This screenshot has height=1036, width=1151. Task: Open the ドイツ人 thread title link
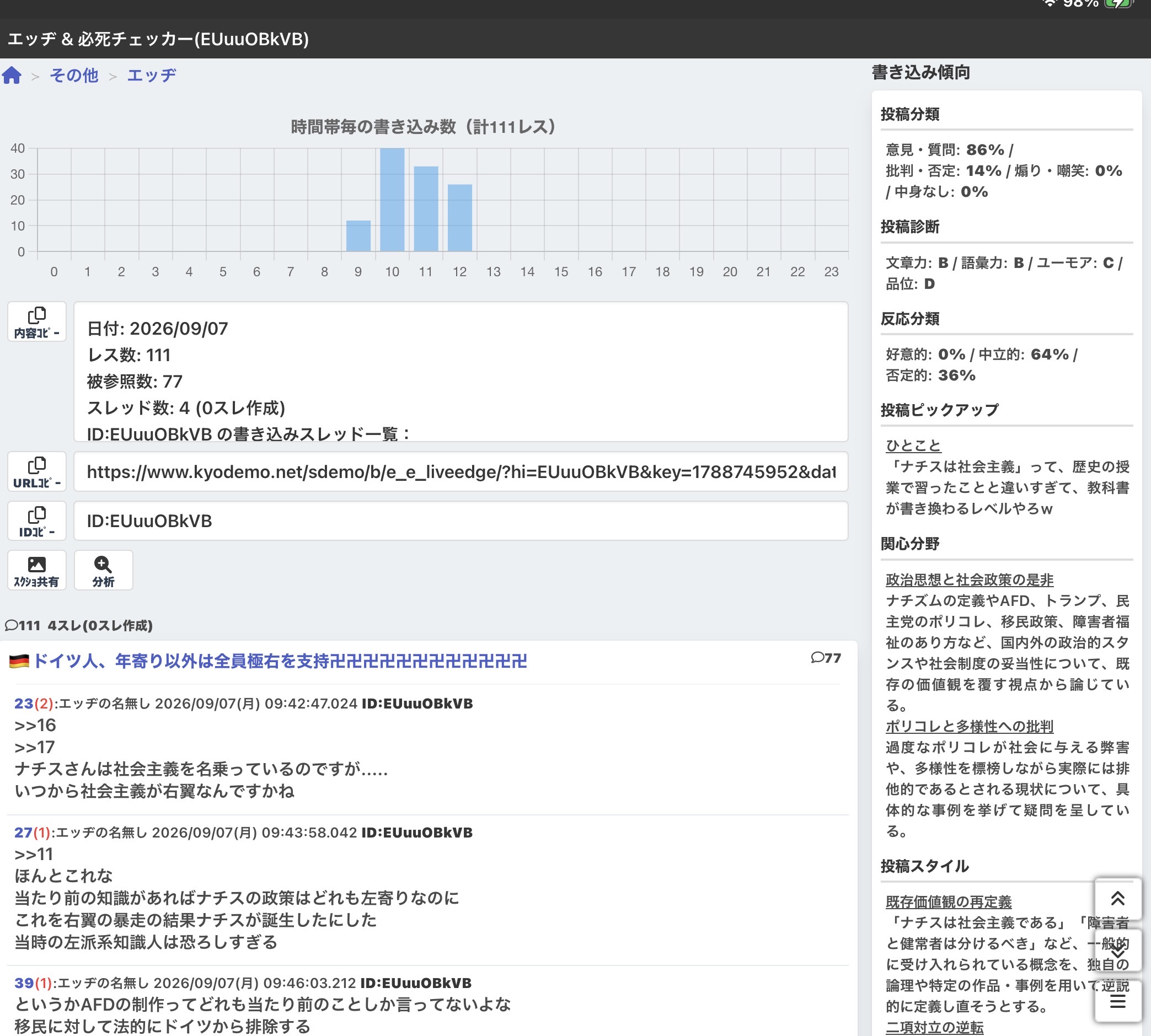coord(280,661)
